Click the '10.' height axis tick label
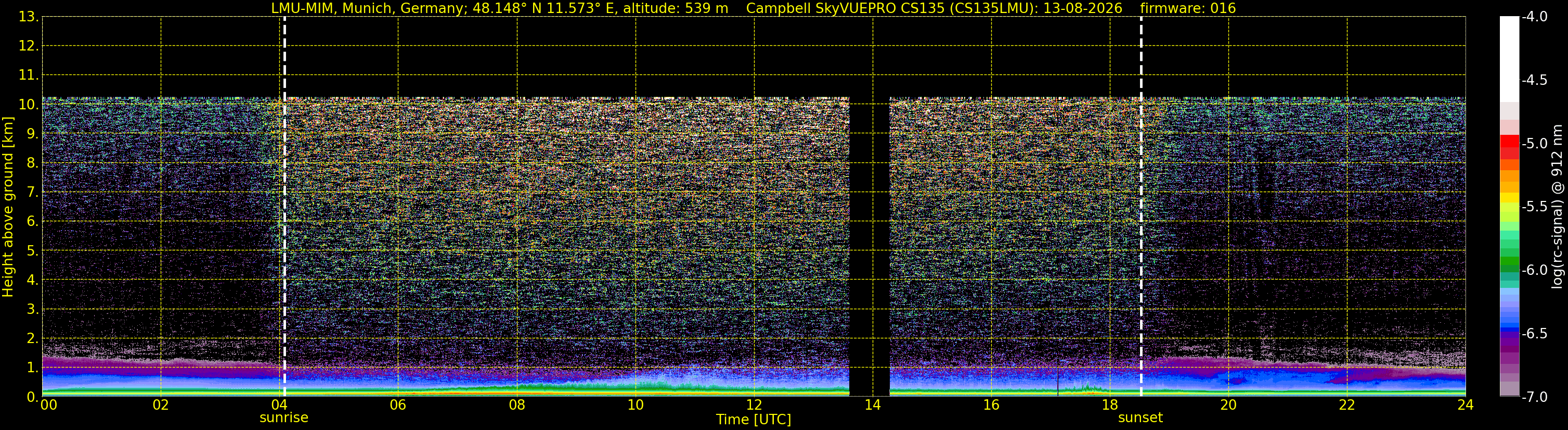The image size is (1568, 430). click(x=29, y=105)
